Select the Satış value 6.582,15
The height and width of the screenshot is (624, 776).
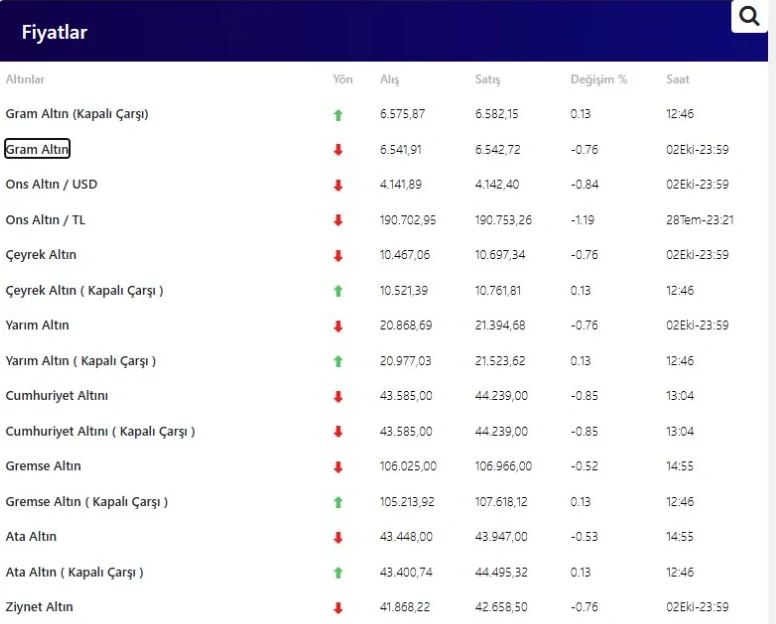pyautogui.click(x=497, y=114)
